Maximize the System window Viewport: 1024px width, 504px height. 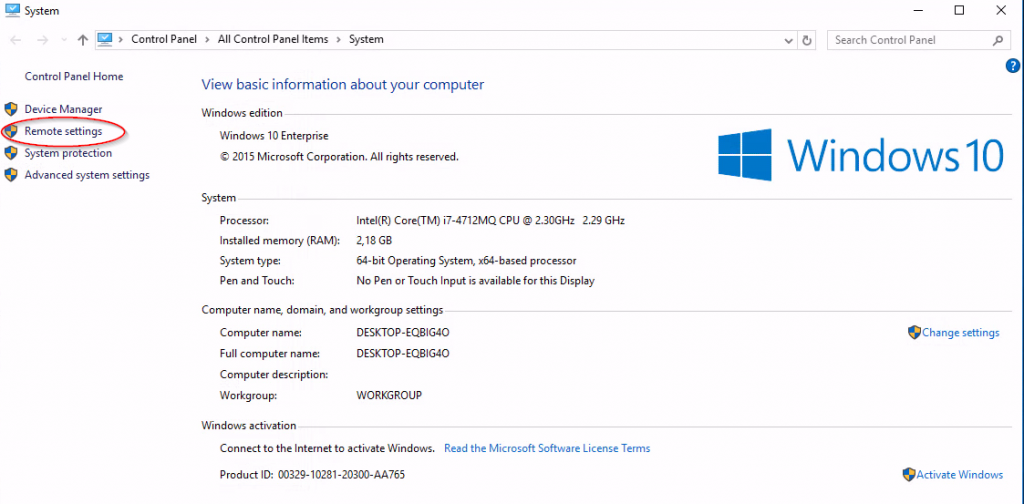pyautogui.click(x=959, y=10)
